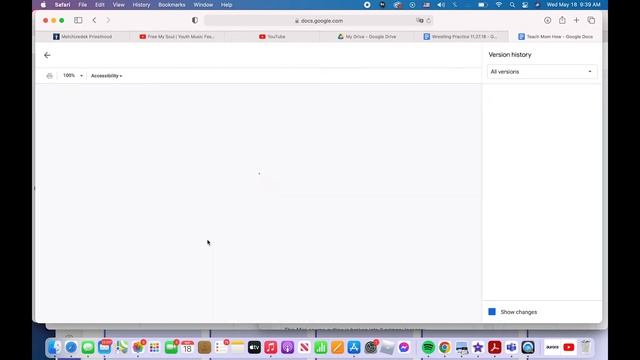Open FaceTime from the Dock
Viewport: 640px width, 360px height.
tap(171, 347)
